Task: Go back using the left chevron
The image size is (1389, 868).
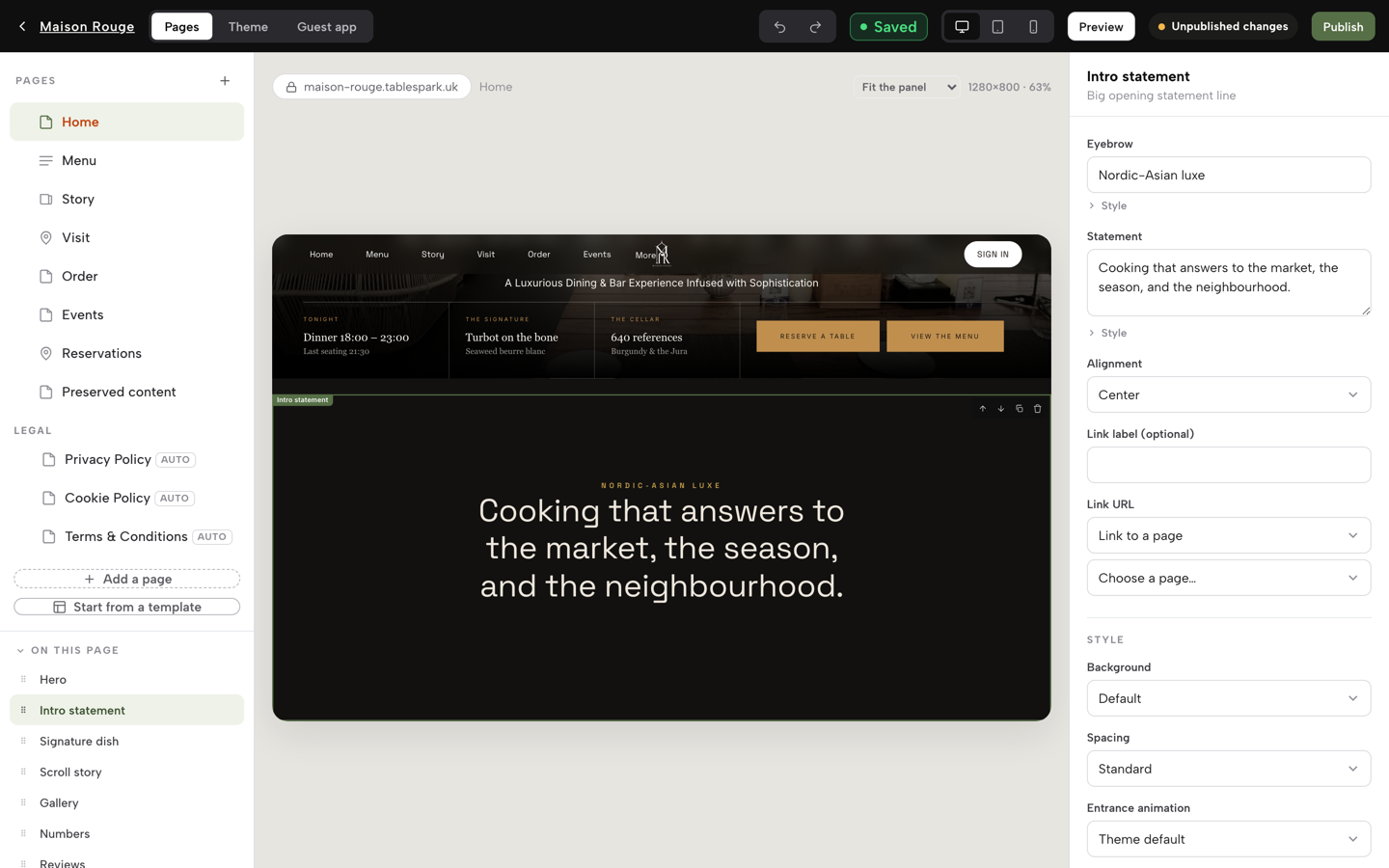Action: 22,27
